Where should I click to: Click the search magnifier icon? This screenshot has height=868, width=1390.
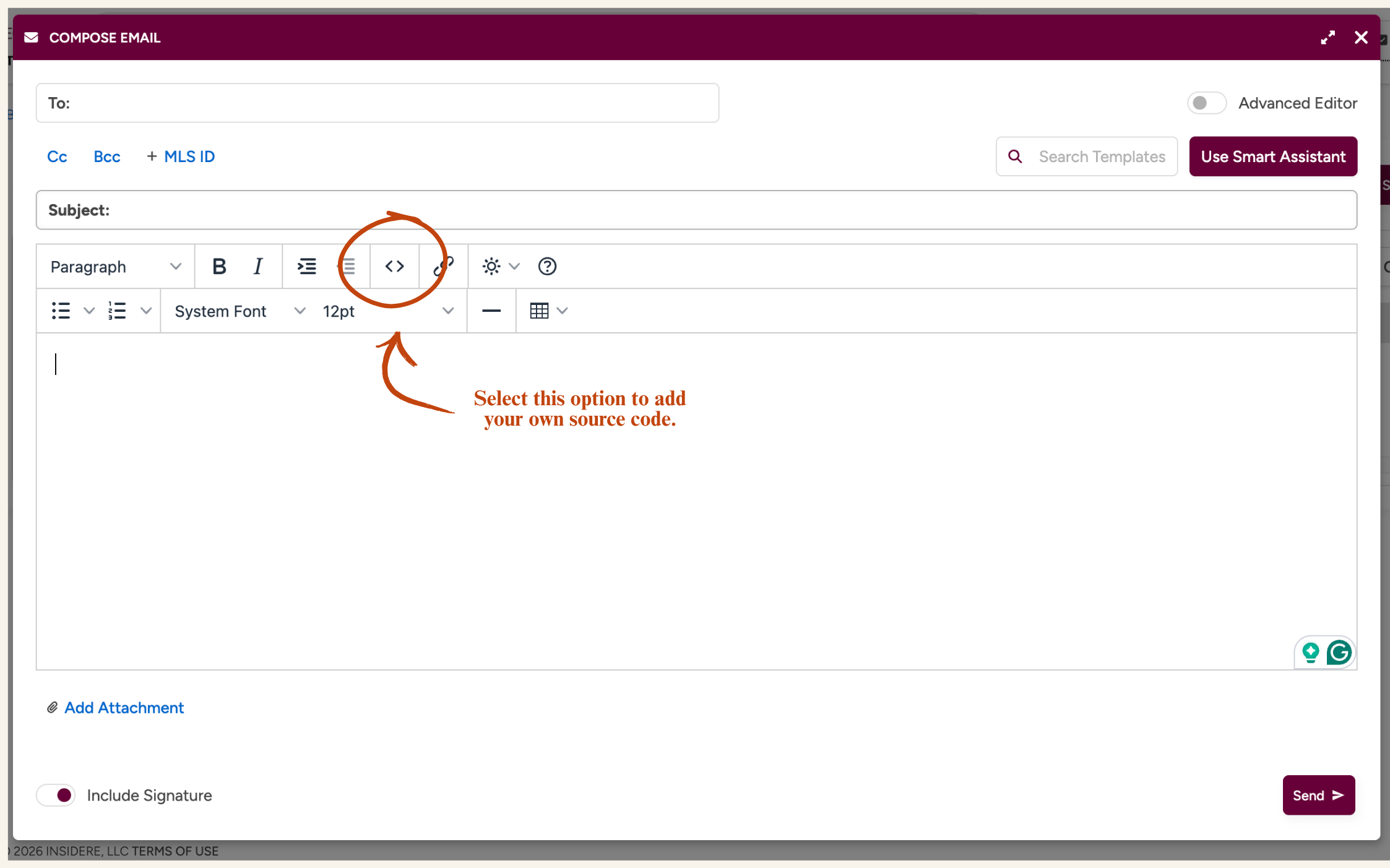click(1015, 157)
